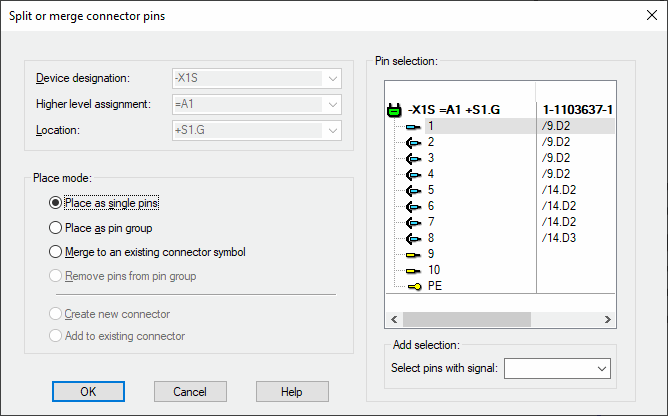668x416 pixels.
Task: Click the pin 5 connector icon
Action: (413, 191)
